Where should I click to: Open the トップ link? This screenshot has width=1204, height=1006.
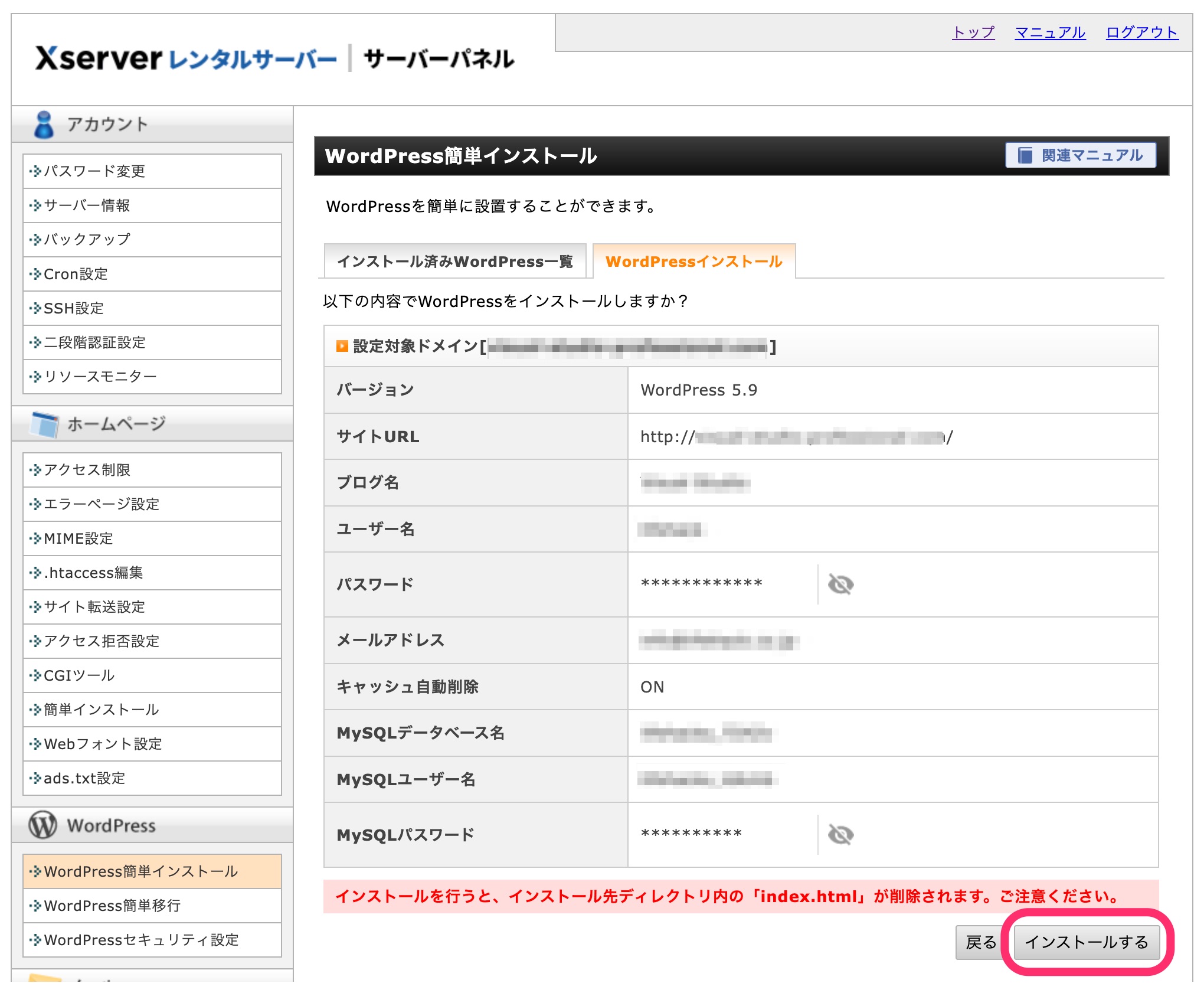974,32
